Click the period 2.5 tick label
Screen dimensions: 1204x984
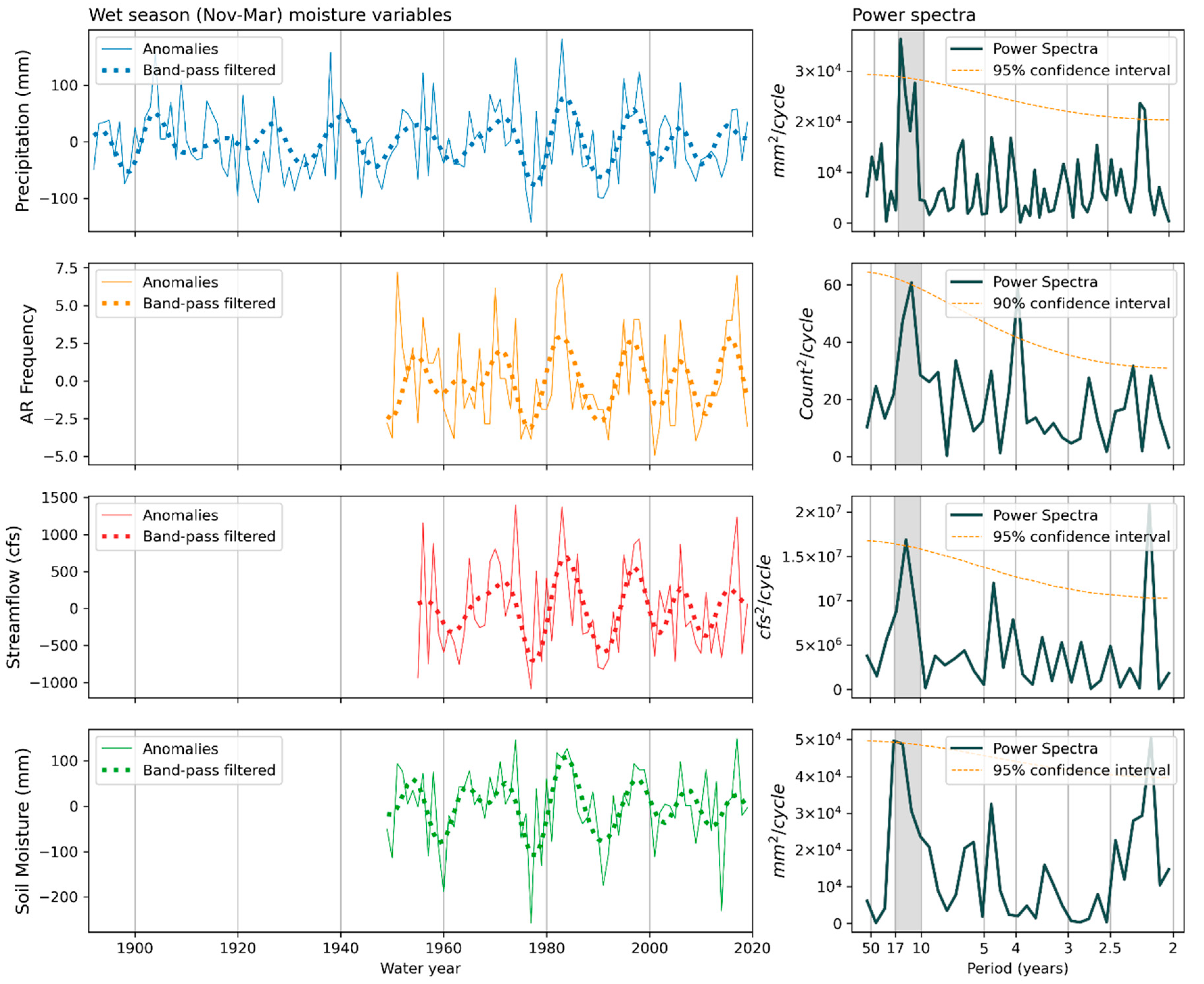pos(1109,948)
